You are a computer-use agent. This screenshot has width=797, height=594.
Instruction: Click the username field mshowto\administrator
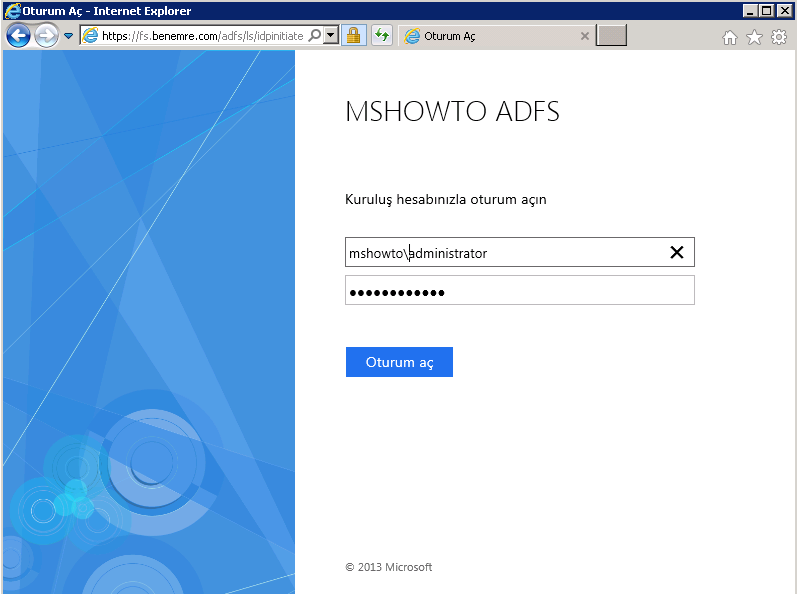519,252
